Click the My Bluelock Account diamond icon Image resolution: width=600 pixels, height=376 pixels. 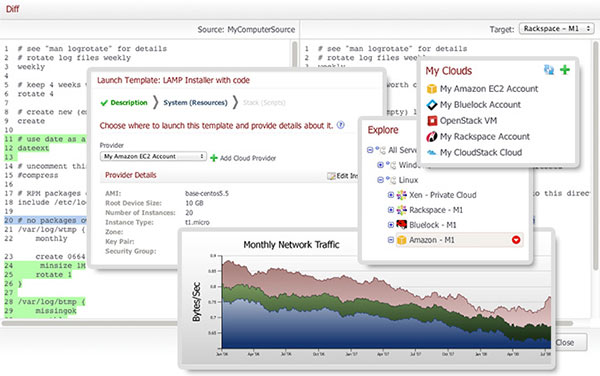click(432, 105)
